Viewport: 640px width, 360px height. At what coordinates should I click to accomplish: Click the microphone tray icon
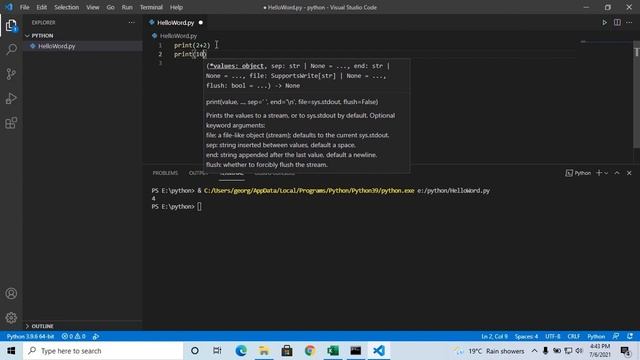click(x=545, y=351)
